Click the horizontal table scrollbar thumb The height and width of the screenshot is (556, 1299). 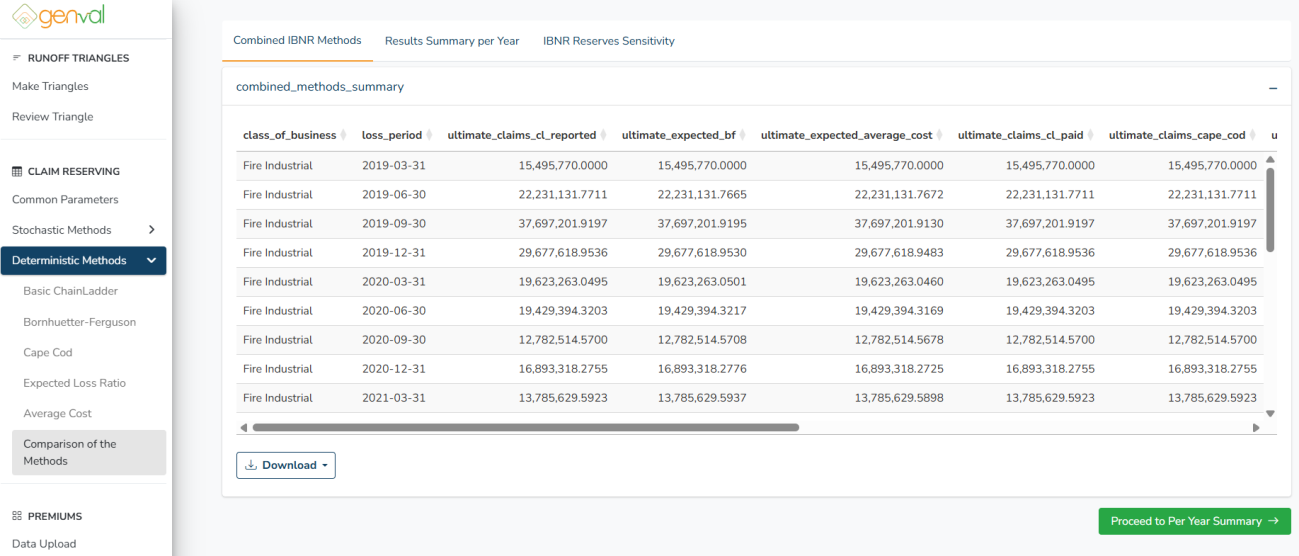pyautogui.click(x=526, y=428)
